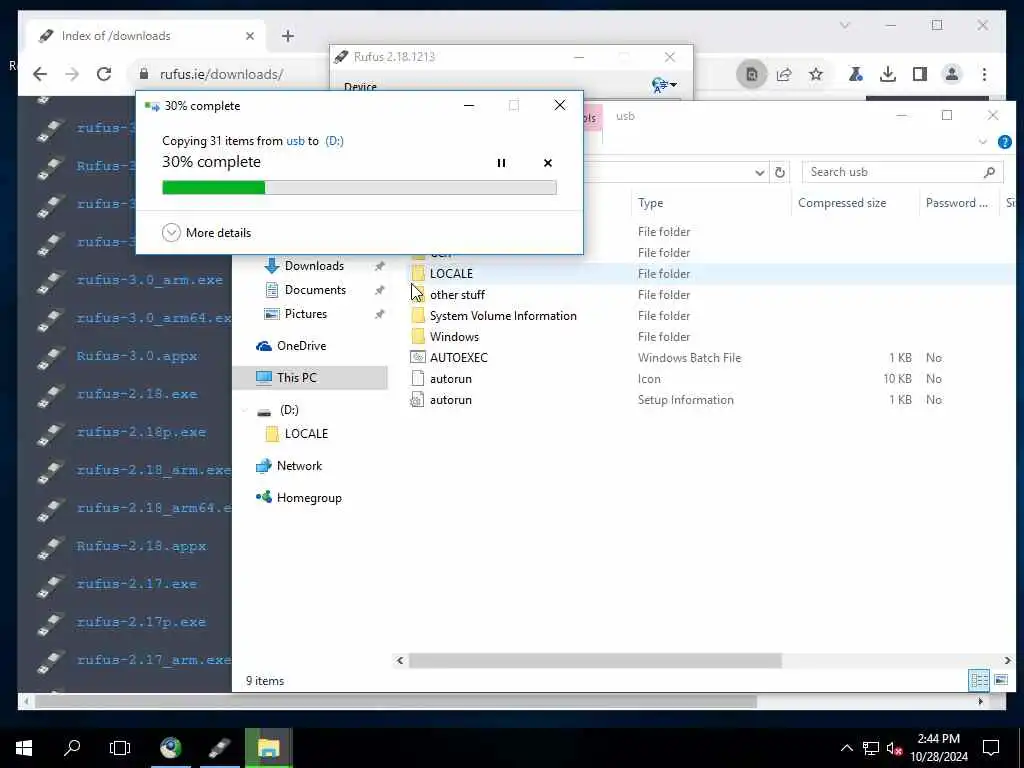Select the autorun Icon file
The height and width of the screenshot is (768, 1024).
tap(451, 379)
